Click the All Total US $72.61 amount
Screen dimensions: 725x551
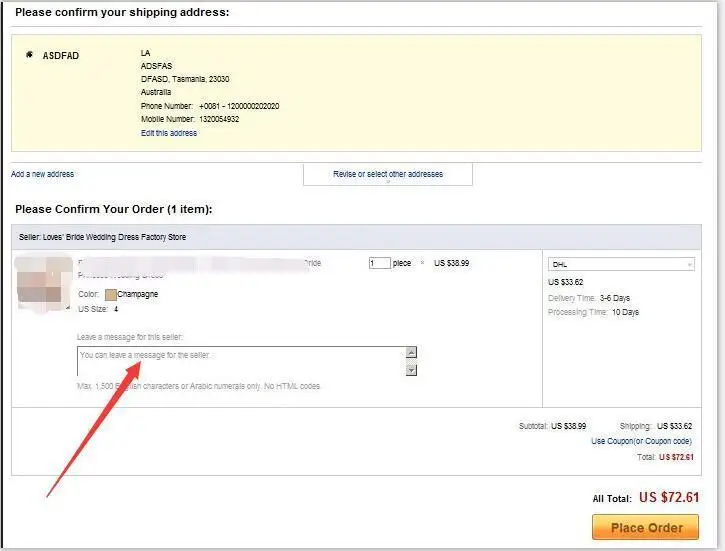669,497
